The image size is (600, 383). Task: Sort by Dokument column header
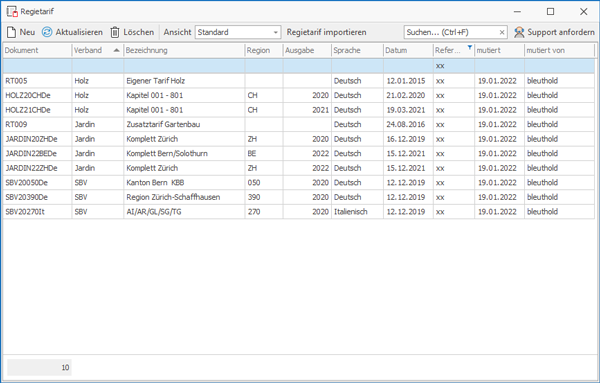pos(37,50)
